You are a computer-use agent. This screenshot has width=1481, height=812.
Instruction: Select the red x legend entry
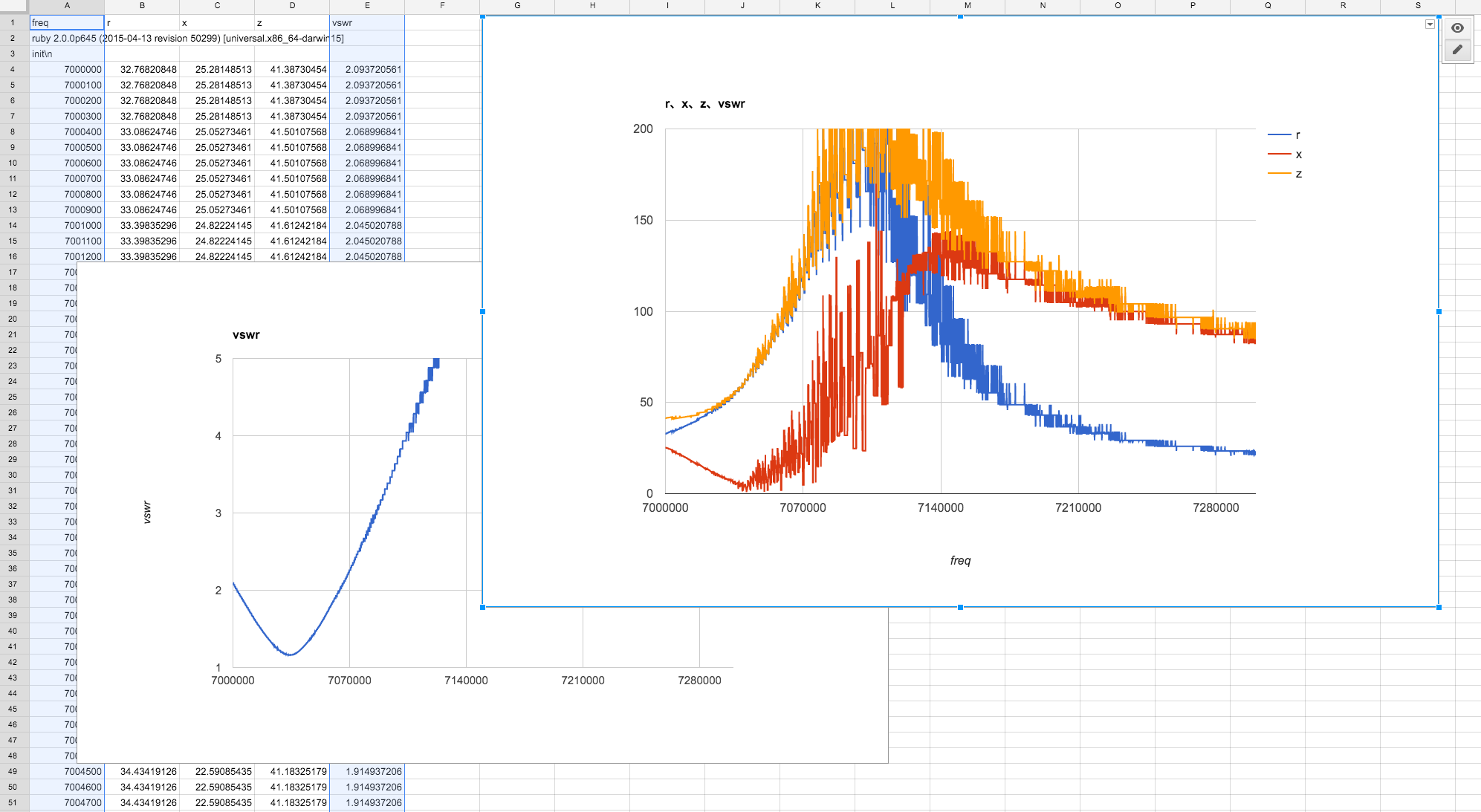click(1297, 155)
